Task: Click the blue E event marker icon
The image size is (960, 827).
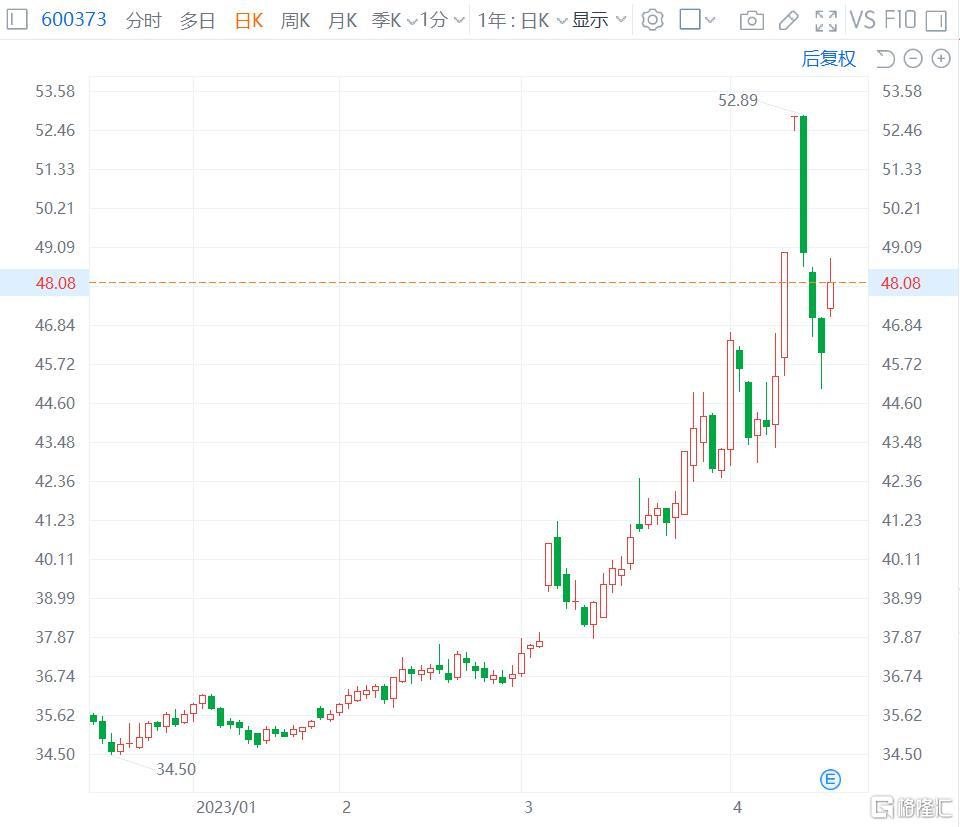Action: click(830, 779)
